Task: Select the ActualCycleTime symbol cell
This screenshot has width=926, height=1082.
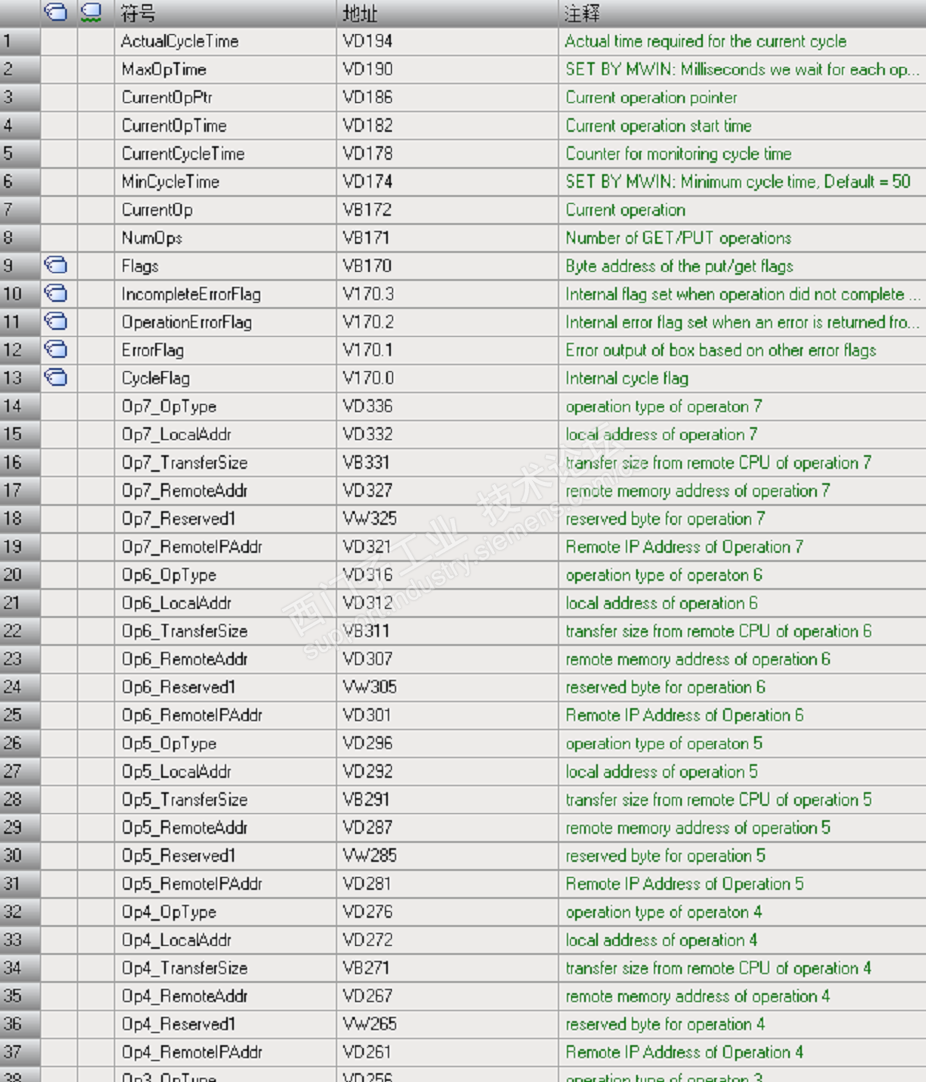Action: 226,41
